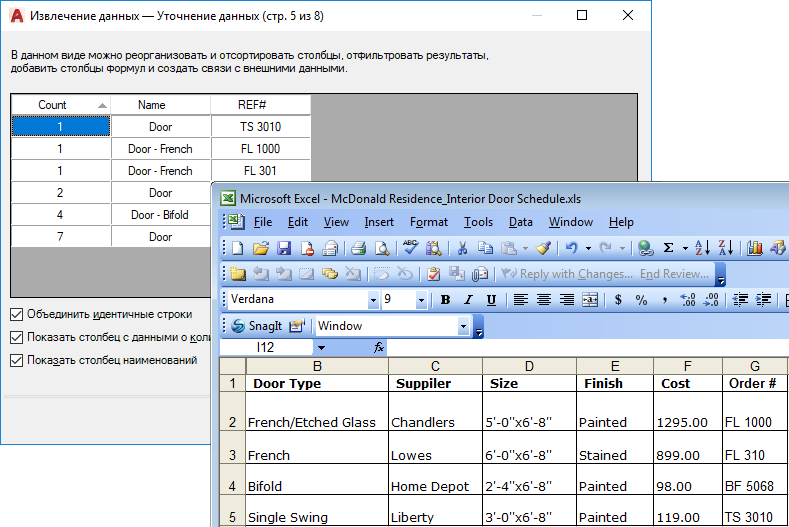Click the REF# column header
789x527 pixels.
click(x=261, y=105)
